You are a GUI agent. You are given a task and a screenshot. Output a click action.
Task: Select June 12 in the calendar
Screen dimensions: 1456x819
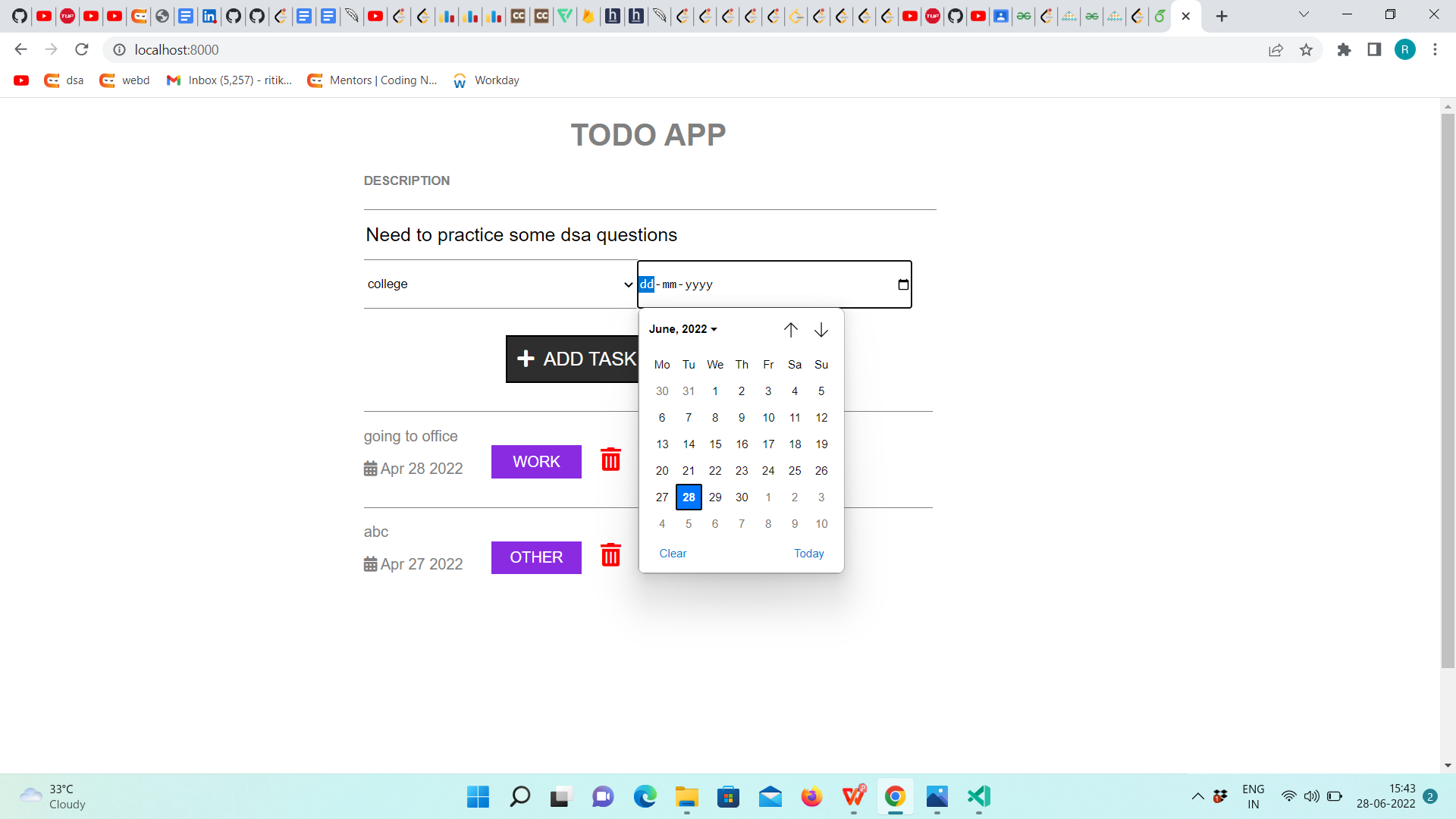click(x=821, y=418)
